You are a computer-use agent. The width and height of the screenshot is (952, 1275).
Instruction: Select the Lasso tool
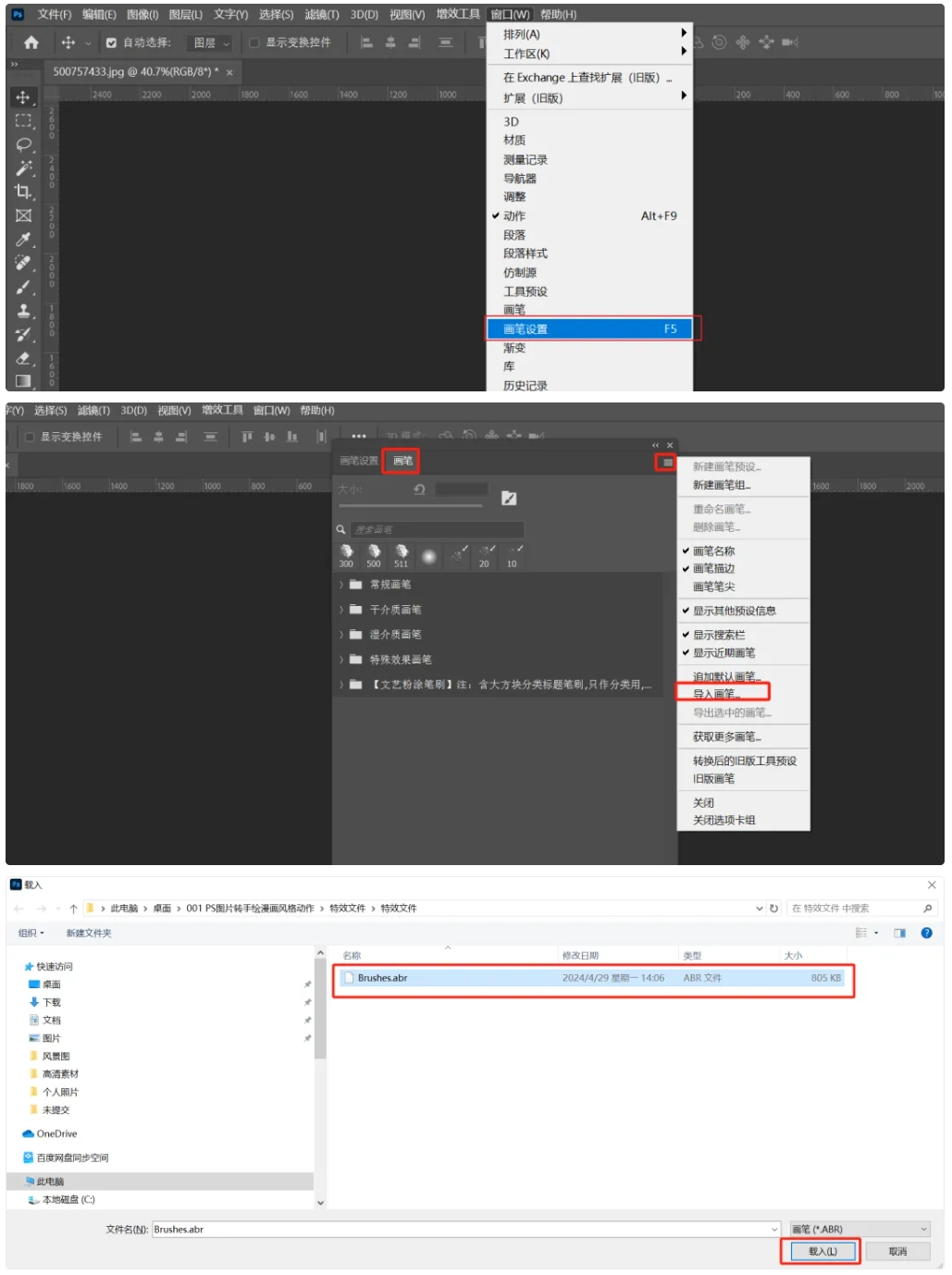pyautogui.click(x=23, y=144)
